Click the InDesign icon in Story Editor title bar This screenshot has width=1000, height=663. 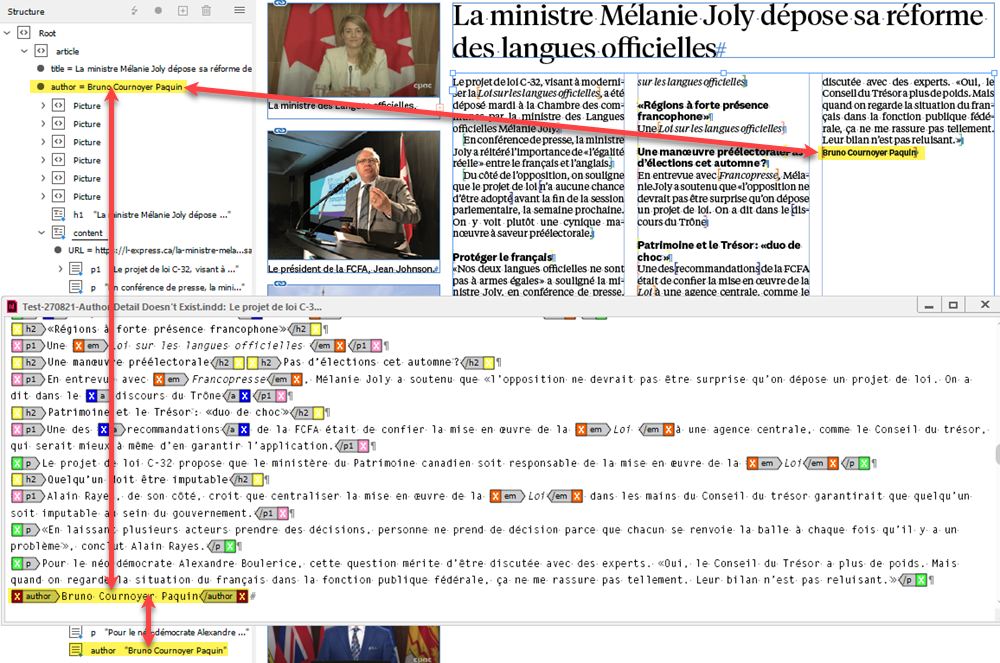(x=12, y=307)
